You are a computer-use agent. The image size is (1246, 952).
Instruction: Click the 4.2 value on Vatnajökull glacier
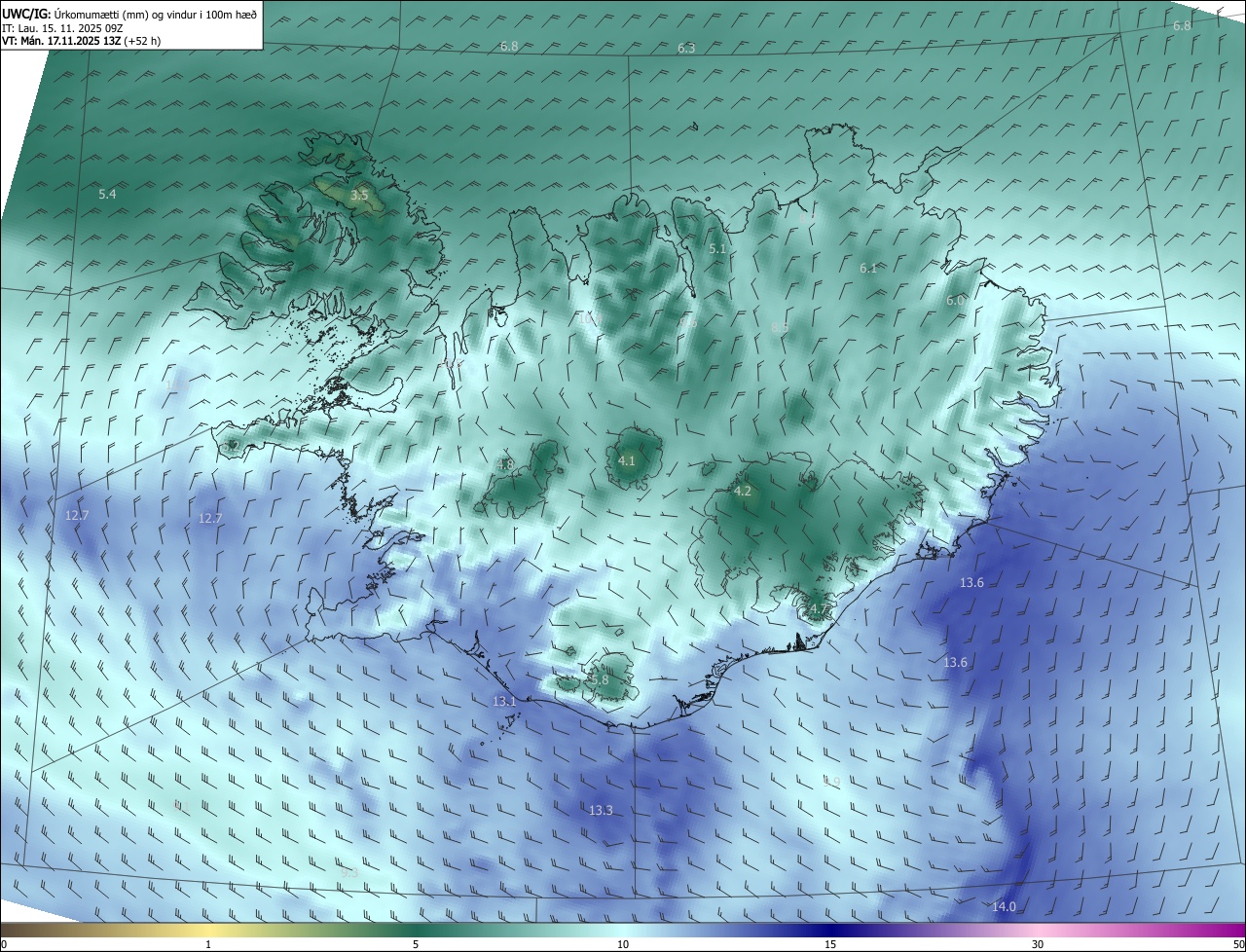click(x=742, y=492)
